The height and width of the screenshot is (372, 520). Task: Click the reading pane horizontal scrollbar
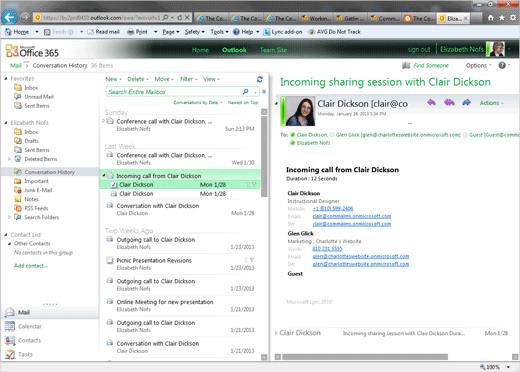point(365,357)
